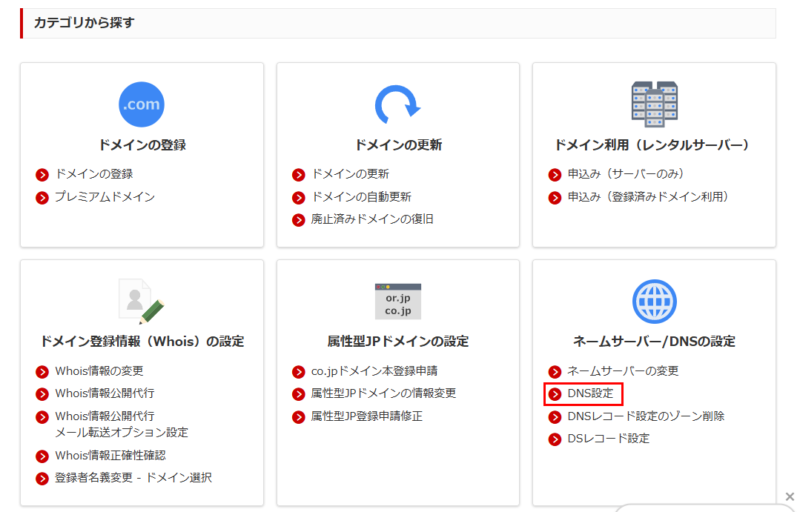Viewport: 800px width, 512px height.
Task: Choose 申込み（登録済みドメイン利用） link
Action: coord(648,197)
